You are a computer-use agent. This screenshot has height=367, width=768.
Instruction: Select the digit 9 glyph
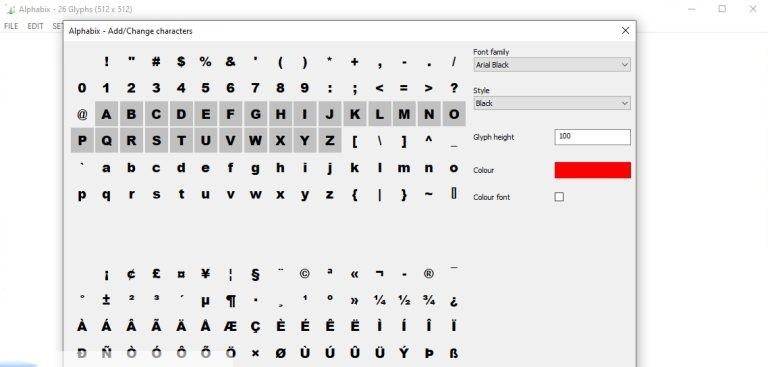click(305, 88)
